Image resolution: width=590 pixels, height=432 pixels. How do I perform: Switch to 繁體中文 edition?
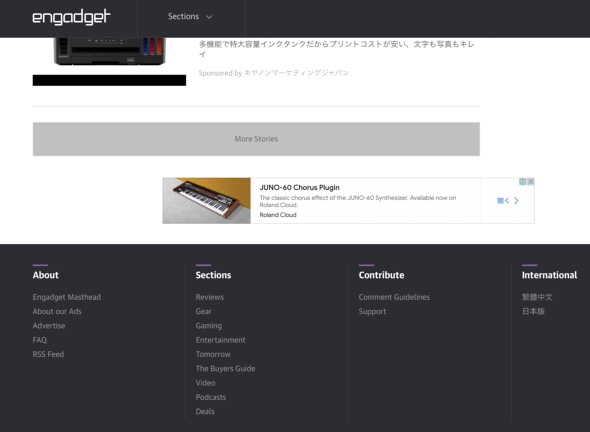coord(537,297)
